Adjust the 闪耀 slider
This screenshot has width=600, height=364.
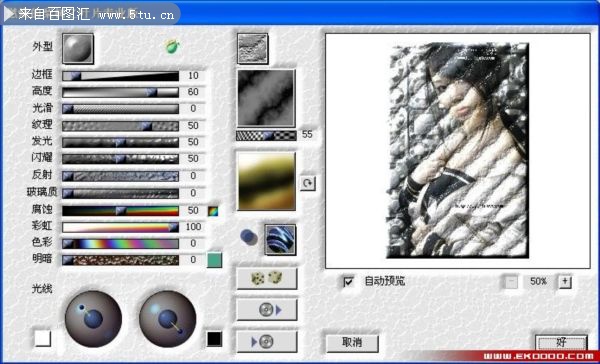point(121,159)
